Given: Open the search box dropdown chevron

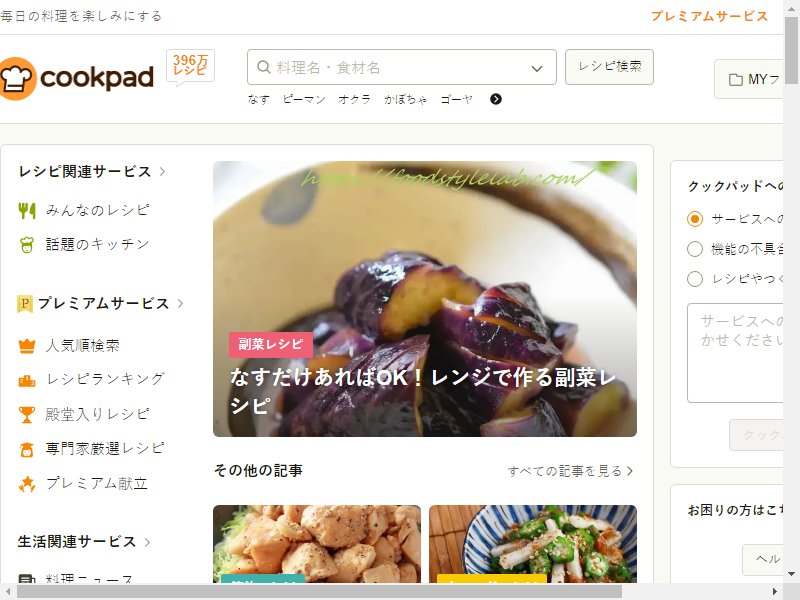Looking at the screenshot, I should [x=537, y=68].
